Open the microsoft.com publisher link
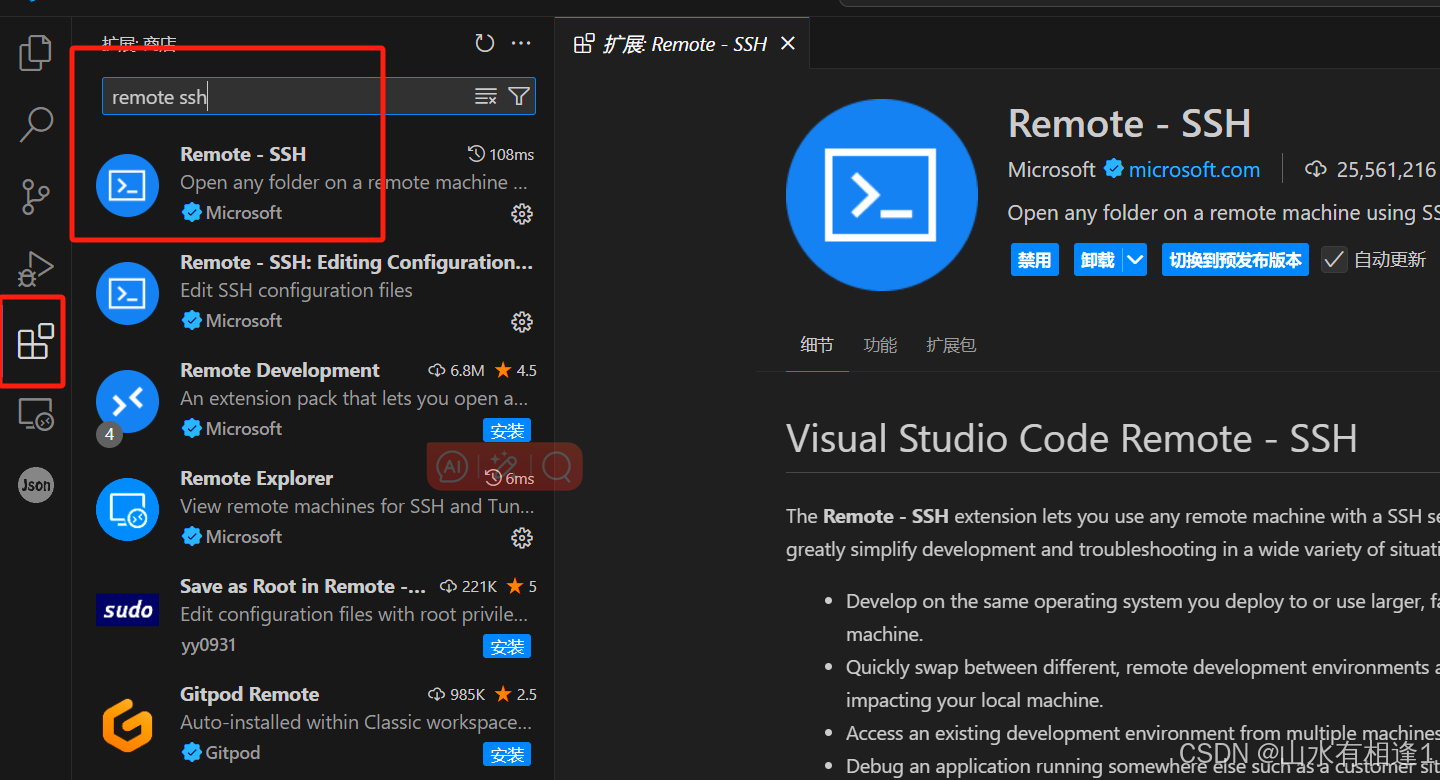1440x780 pixels. (1194, 170)
